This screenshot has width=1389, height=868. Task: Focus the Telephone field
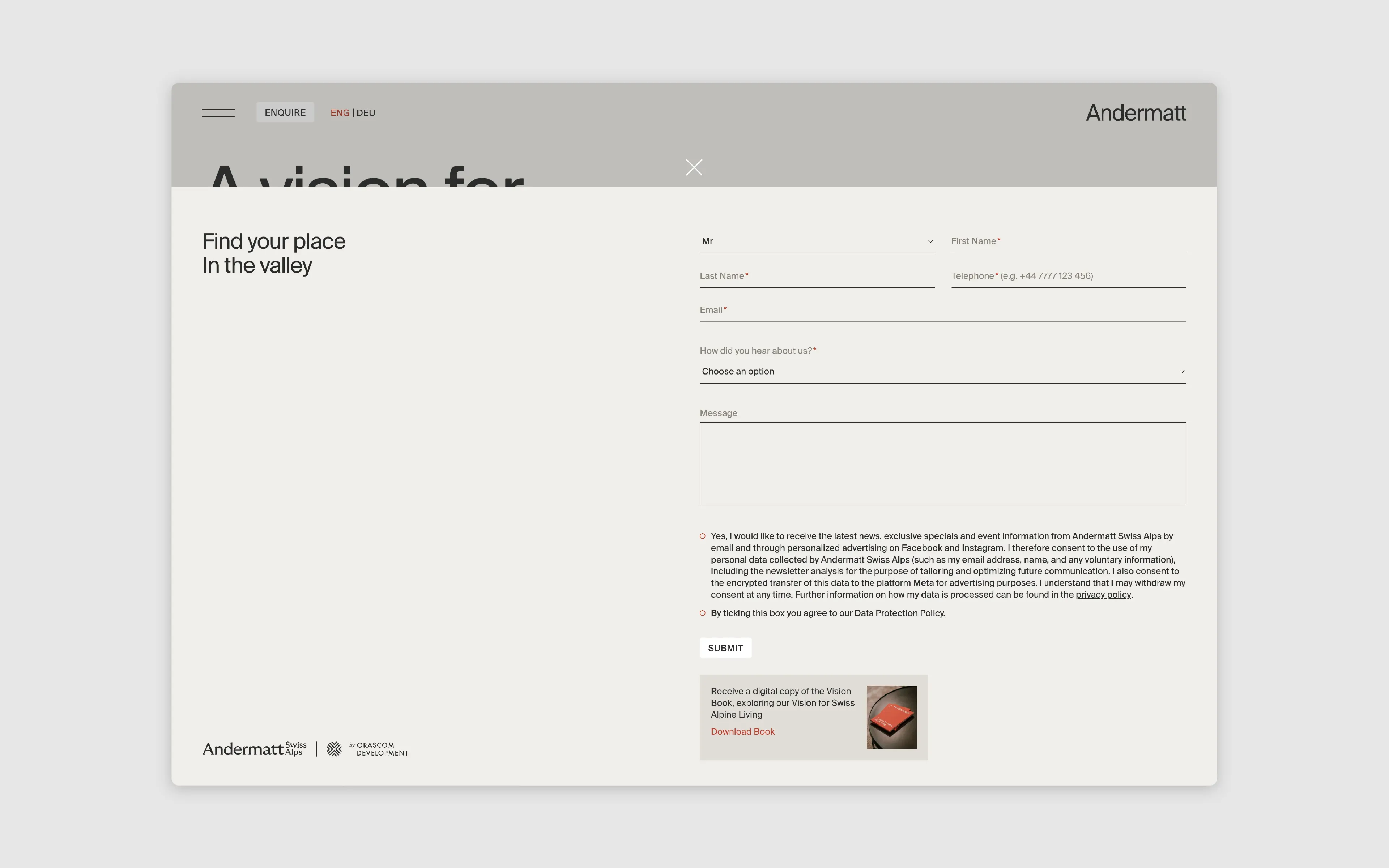(x=1069, y=276)
